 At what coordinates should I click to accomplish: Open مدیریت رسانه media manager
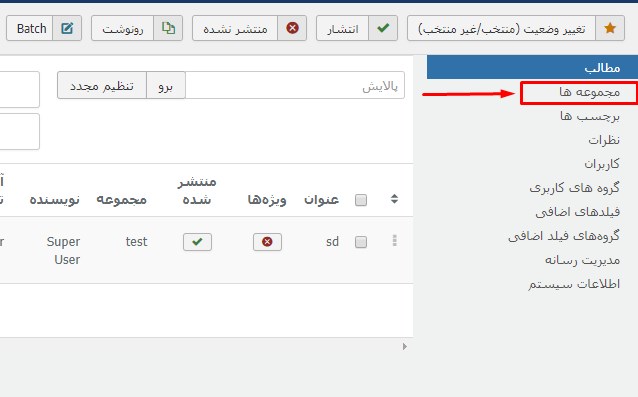[x=582, y=260]
